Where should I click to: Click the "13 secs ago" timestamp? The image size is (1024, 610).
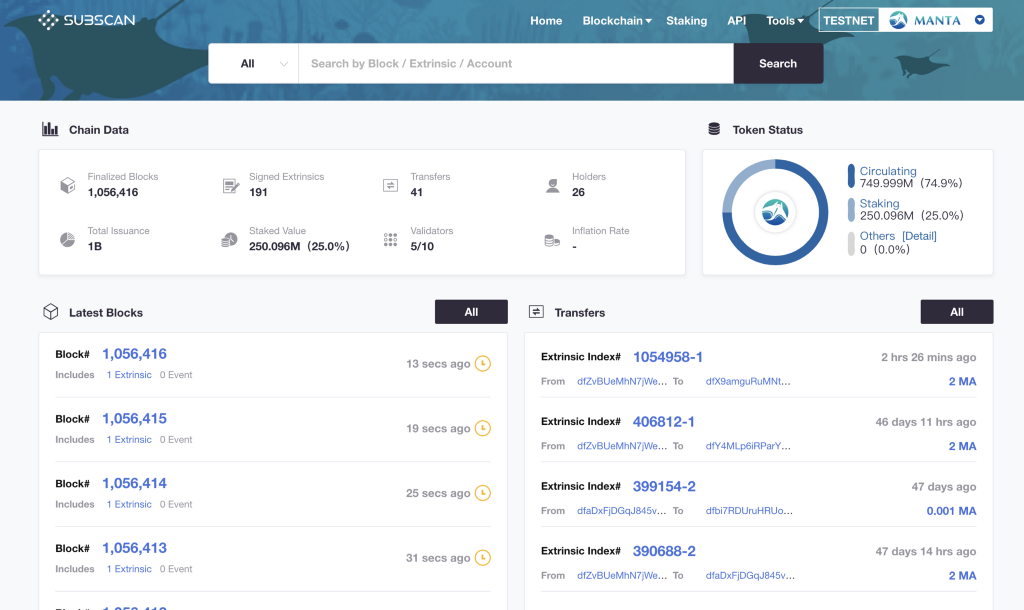pos(438,363)
